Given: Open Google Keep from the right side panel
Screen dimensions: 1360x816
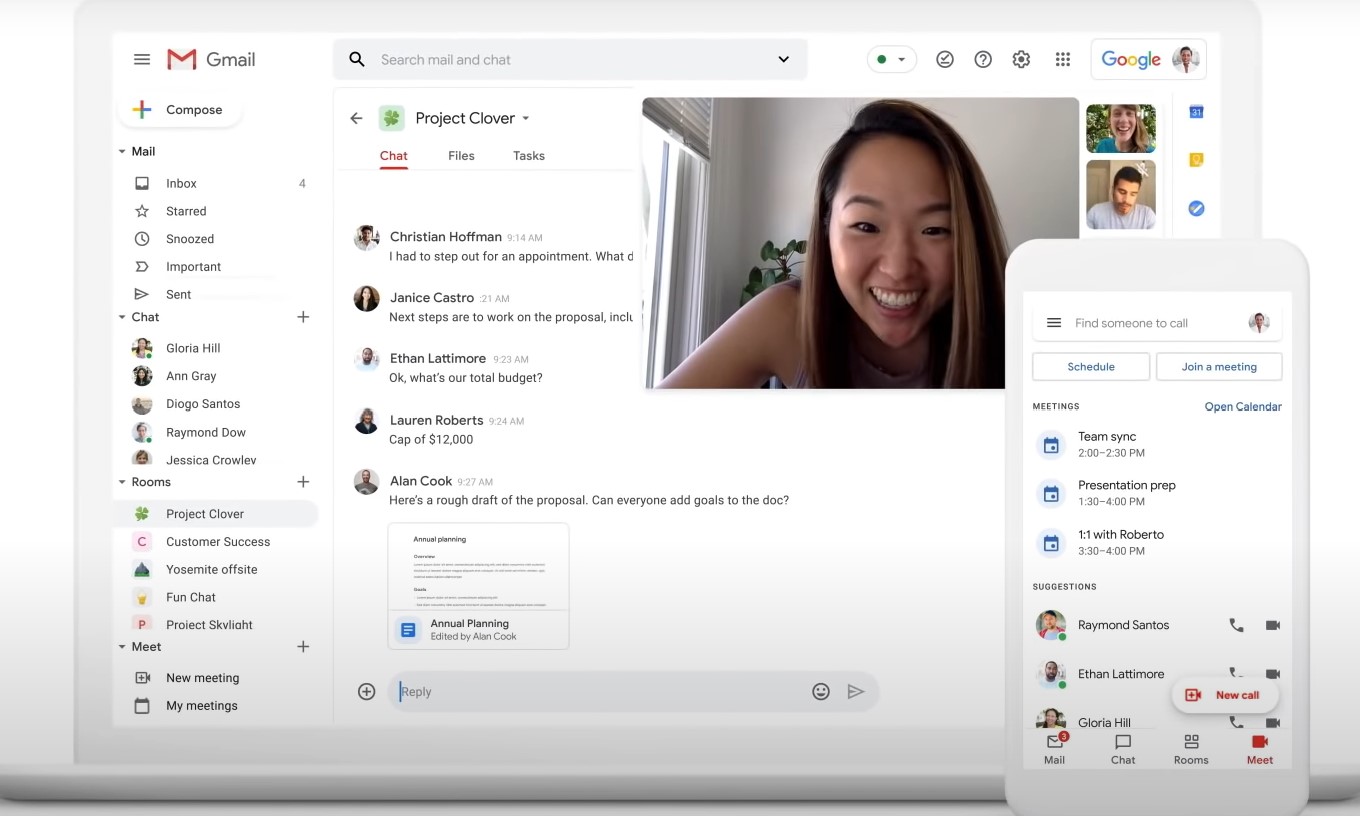Looking at the screenshot, I should coord(1196,160).
